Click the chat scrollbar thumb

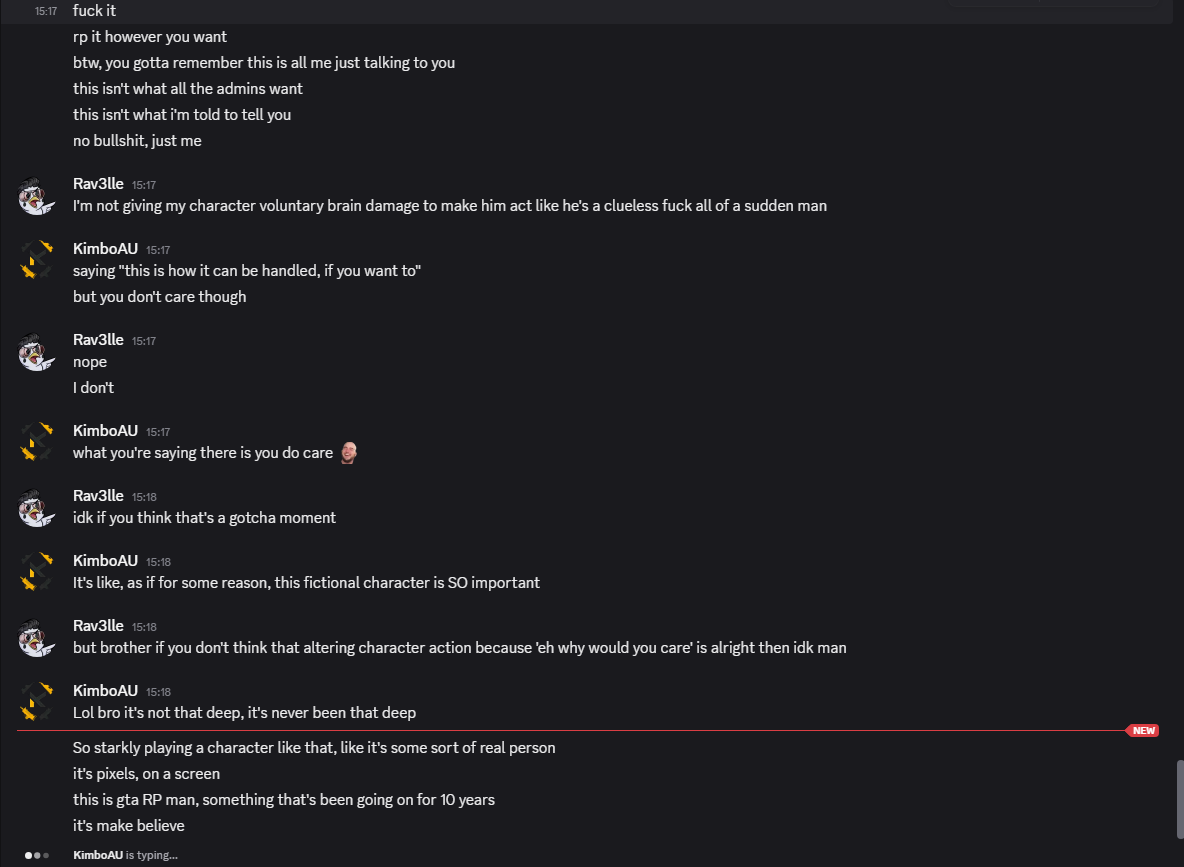(1179, 799)
